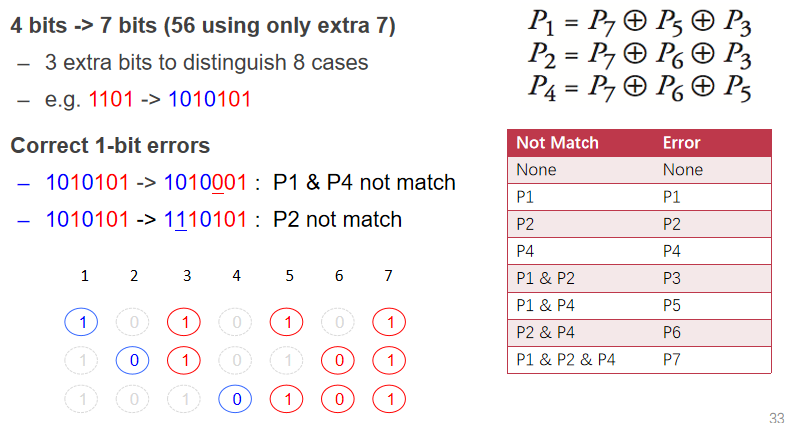
Task: Click the red circled 1 in bottom row, column 5
Action: (285, 400)
